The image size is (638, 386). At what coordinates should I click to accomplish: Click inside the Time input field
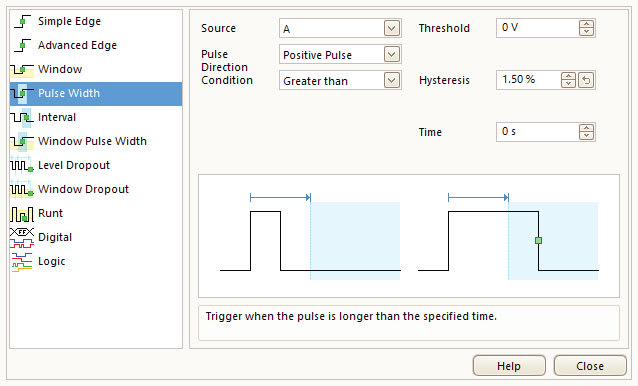pos(537,132)
